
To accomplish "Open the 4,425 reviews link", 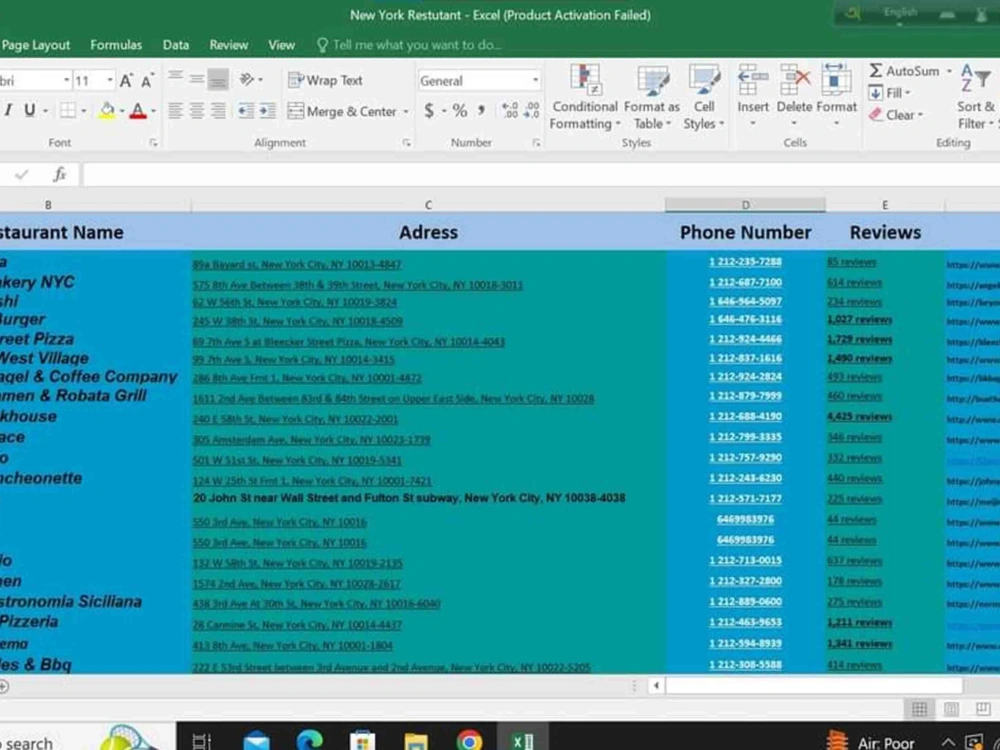I will (x=859, y=417).
